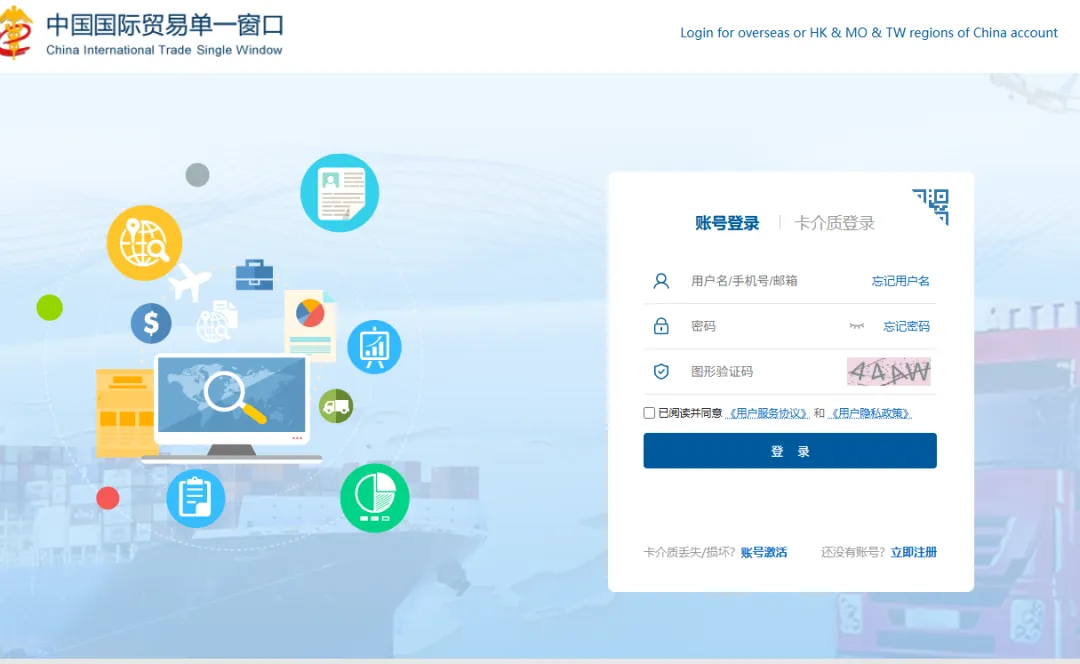Open the 忘记用户名 link
Screen dimensions: 1080x664
tap(901, 281)
